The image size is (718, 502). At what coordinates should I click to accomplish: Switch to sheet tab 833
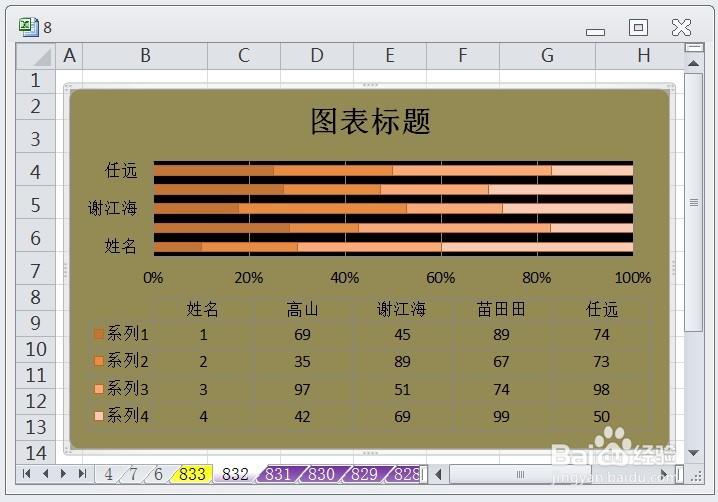coord(192,474)
